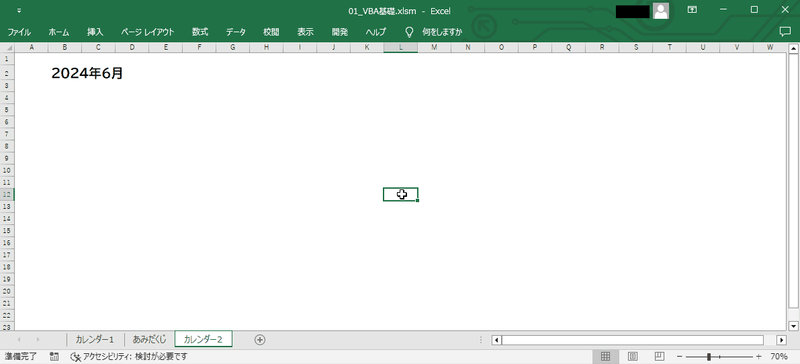Click the 準備完了 status text

(21, 356)
